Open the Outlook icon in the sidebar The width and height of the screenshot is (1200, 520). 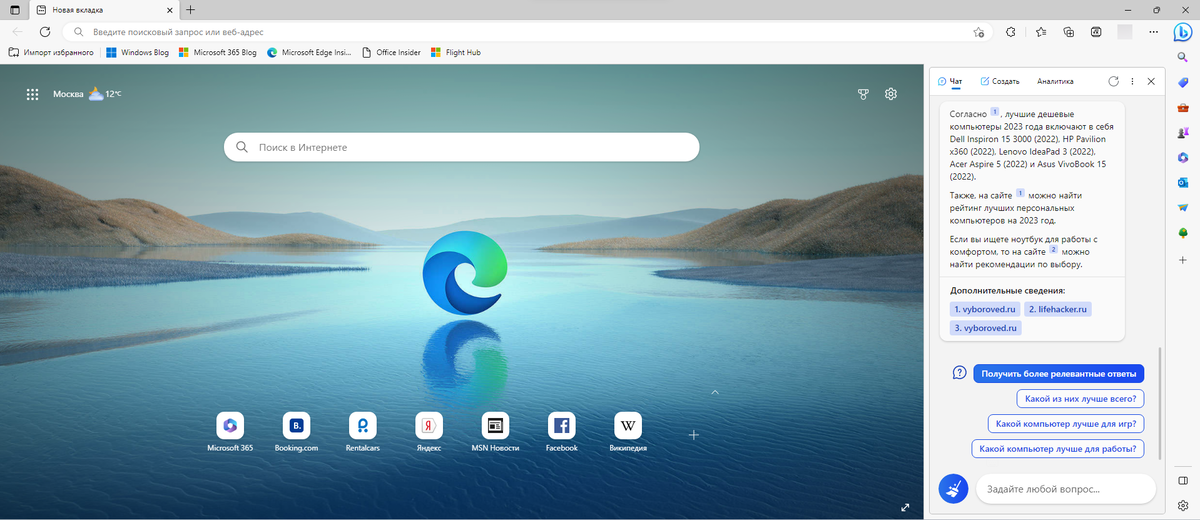coord(1182,182)
